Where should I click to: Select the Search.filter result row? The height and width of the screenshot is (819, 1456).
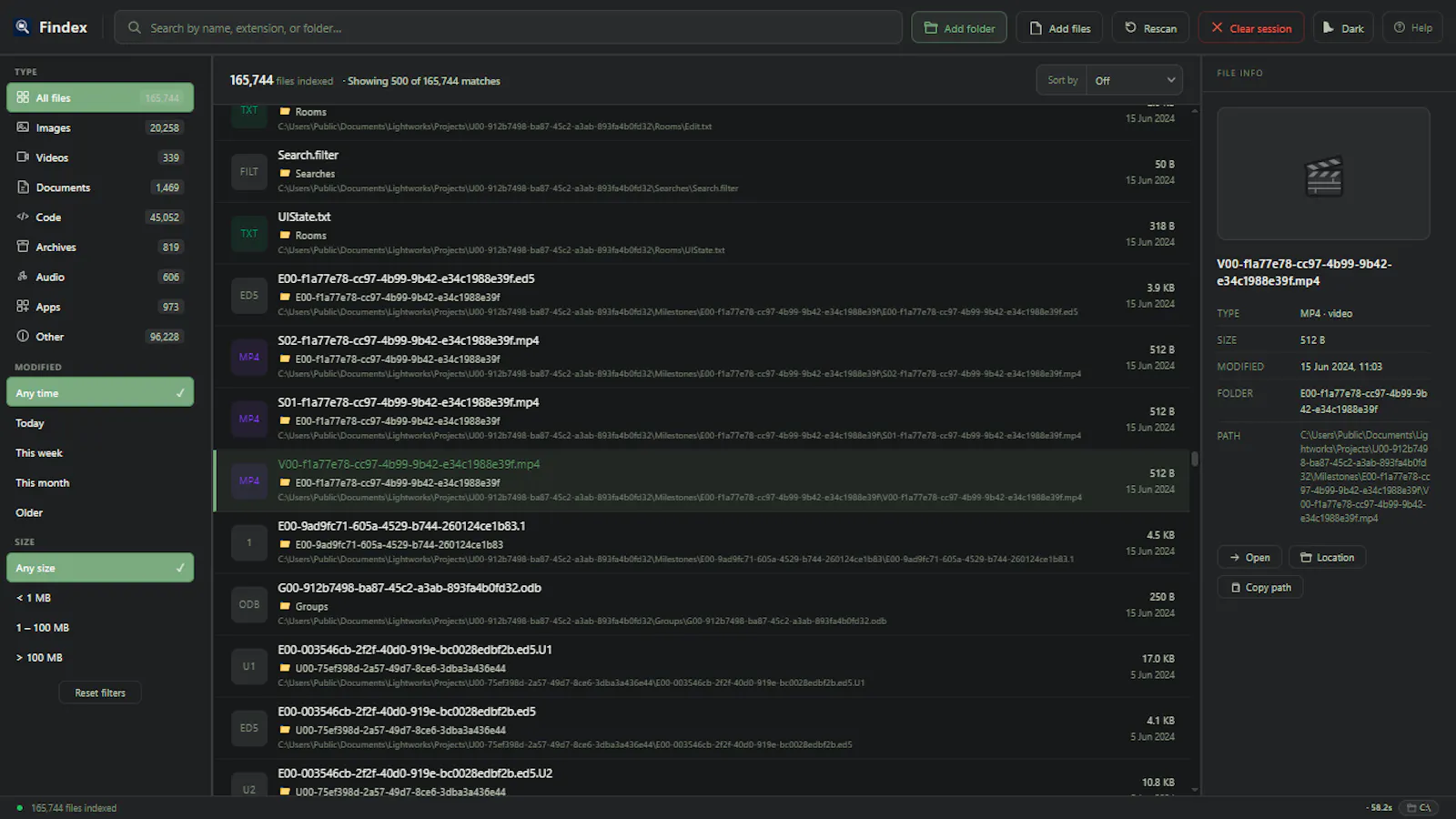coord(702,172)
